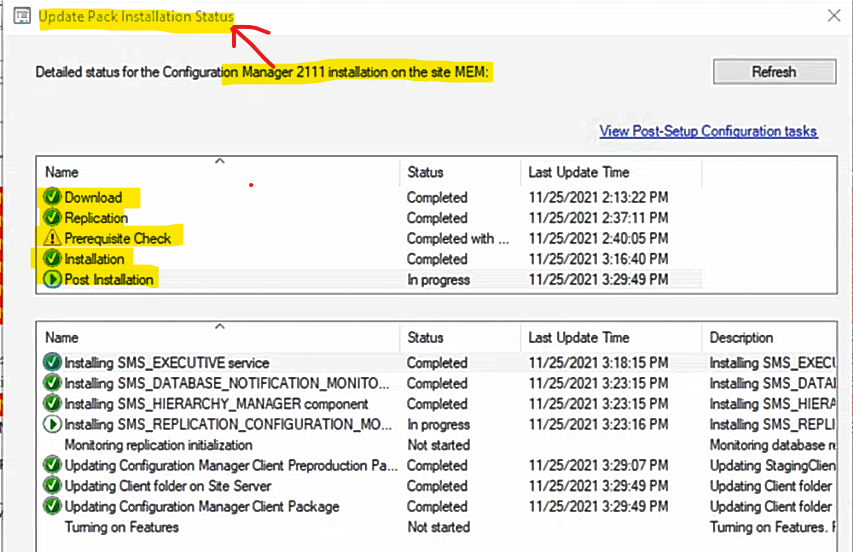Click the Replication green check icon
The image size is (853, 552).
click(x=52, y=218)
